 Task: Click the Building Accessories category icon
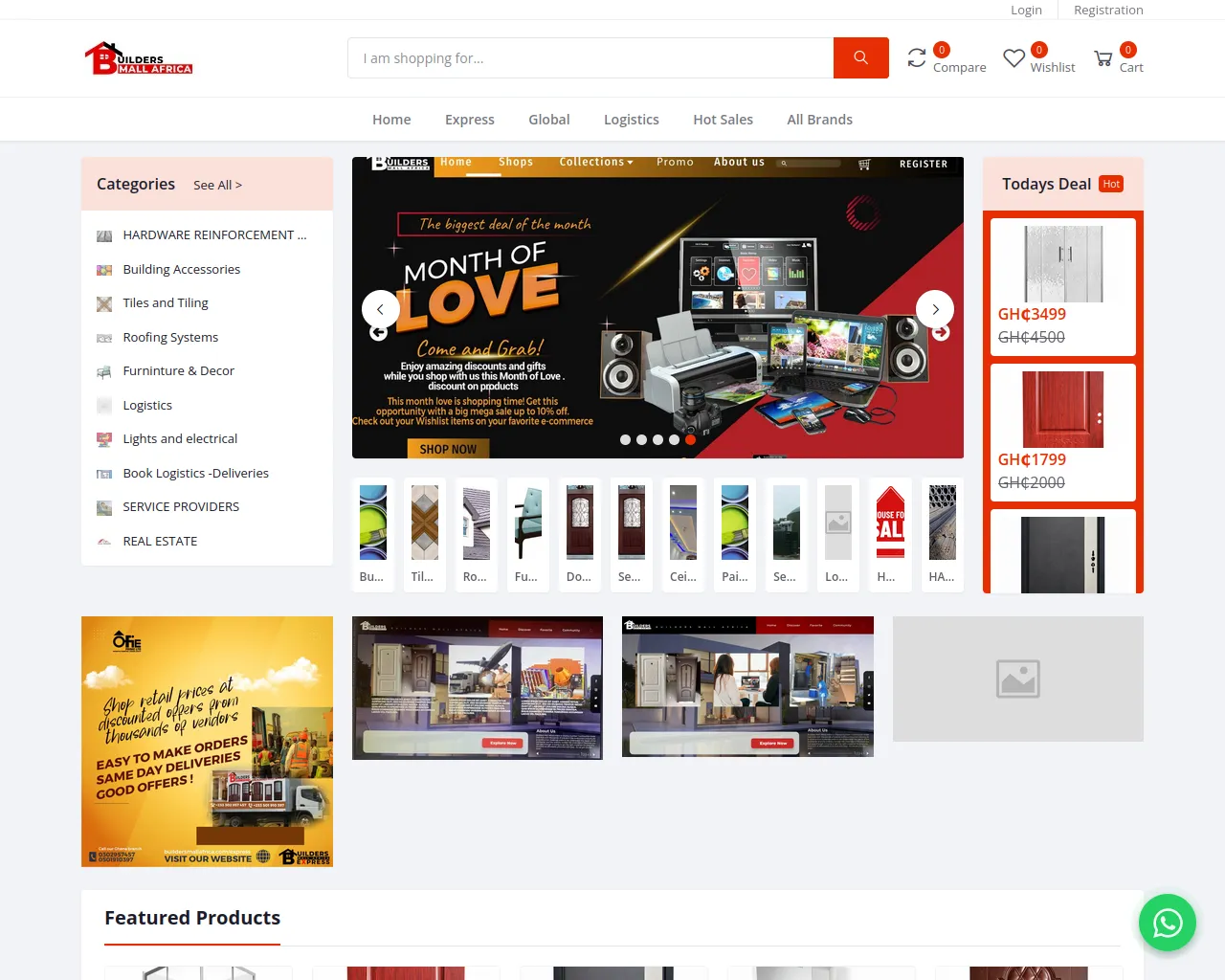pyautogui.click(x=104, y=270)
